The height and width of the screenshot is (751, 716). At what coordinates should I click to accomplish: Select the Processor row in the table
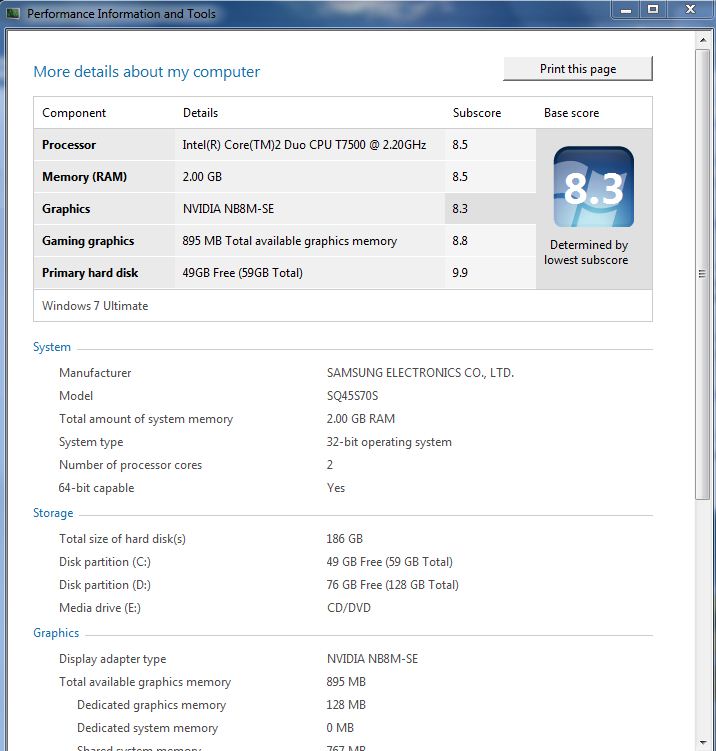point(284,145)
